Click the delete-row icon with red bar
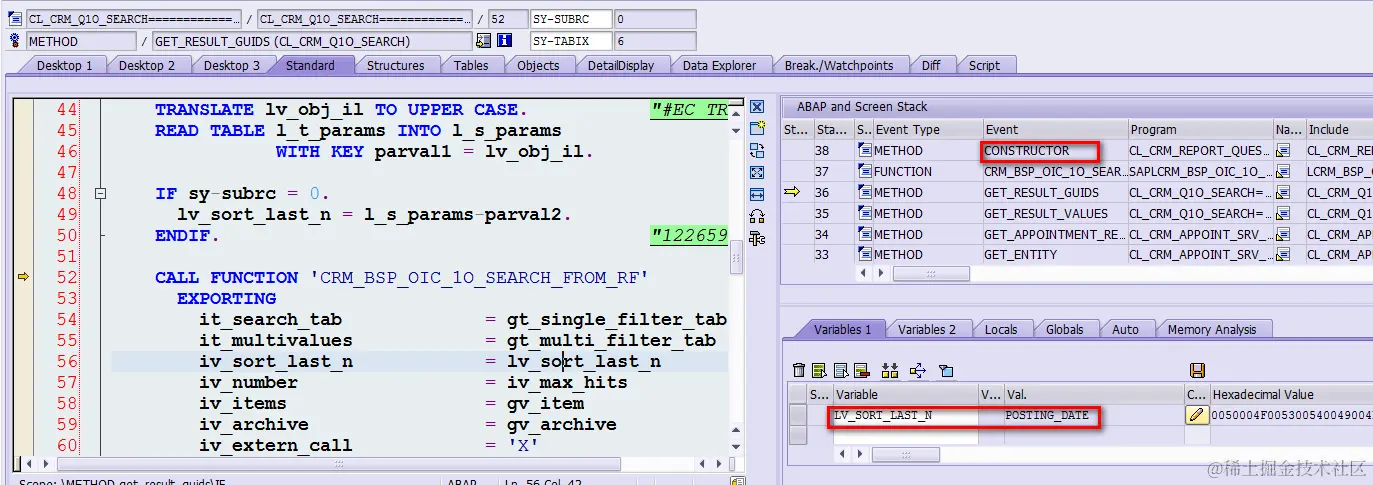Viewport: 1373px width, 485px height. pos(862,370)
